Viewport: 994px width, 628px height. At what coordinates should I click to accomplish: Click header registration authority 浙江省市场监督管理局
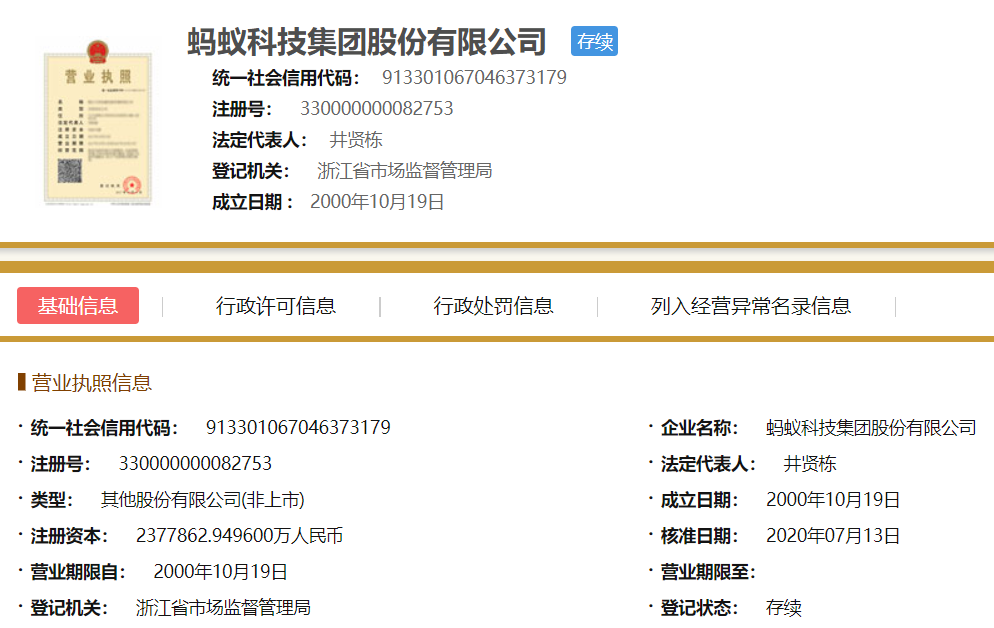[x=404, y=170]
